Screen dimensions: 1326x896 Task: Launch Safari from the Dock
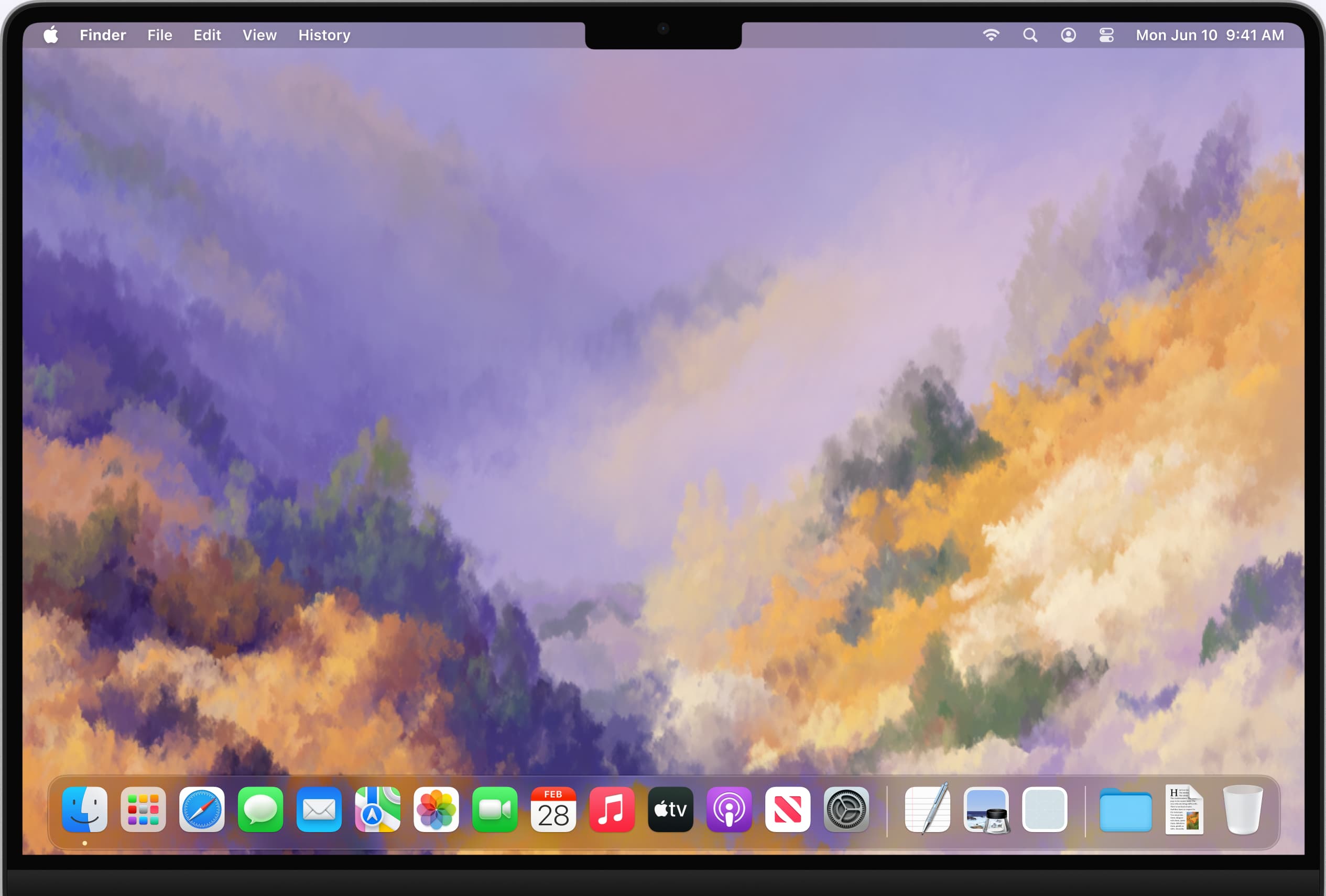point(202,810)
